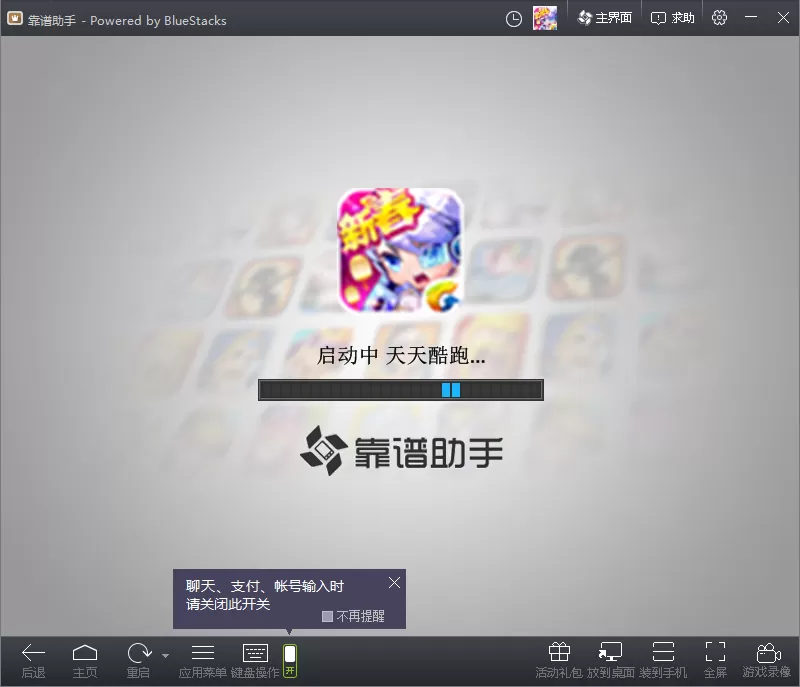Expand the restart dropdown arrow

coord(165,655)
